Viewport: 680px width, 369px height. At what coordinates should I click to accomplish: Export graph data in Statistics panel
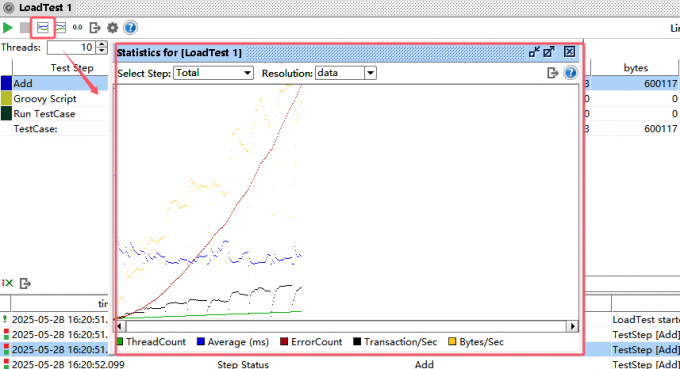tap(552, 73)
